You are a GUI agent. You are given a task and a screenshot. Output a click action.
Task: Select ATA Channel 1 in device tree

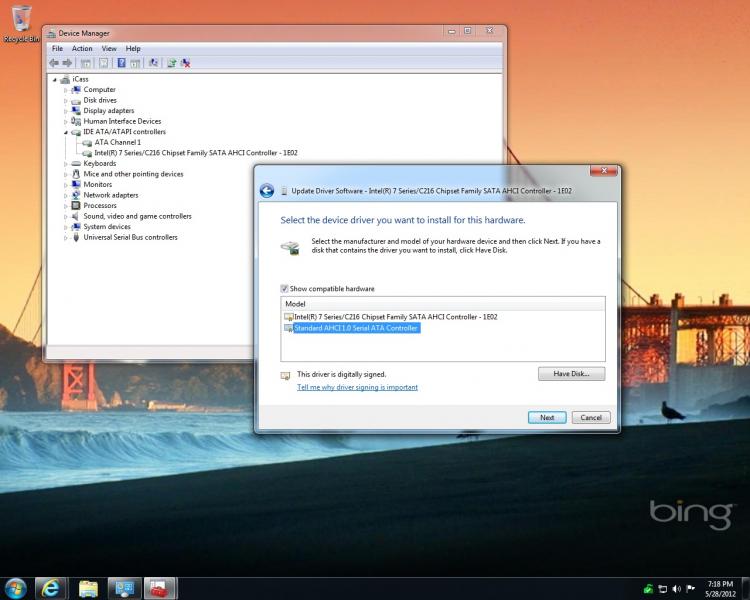tap(118, 143)
